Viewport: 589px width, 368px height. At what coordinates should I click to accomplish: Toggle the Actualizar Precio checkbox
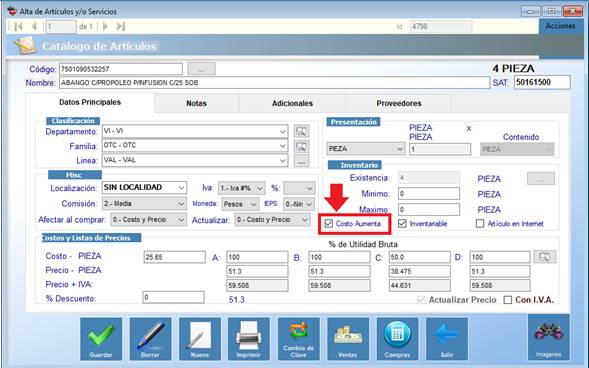coord(421,300)
